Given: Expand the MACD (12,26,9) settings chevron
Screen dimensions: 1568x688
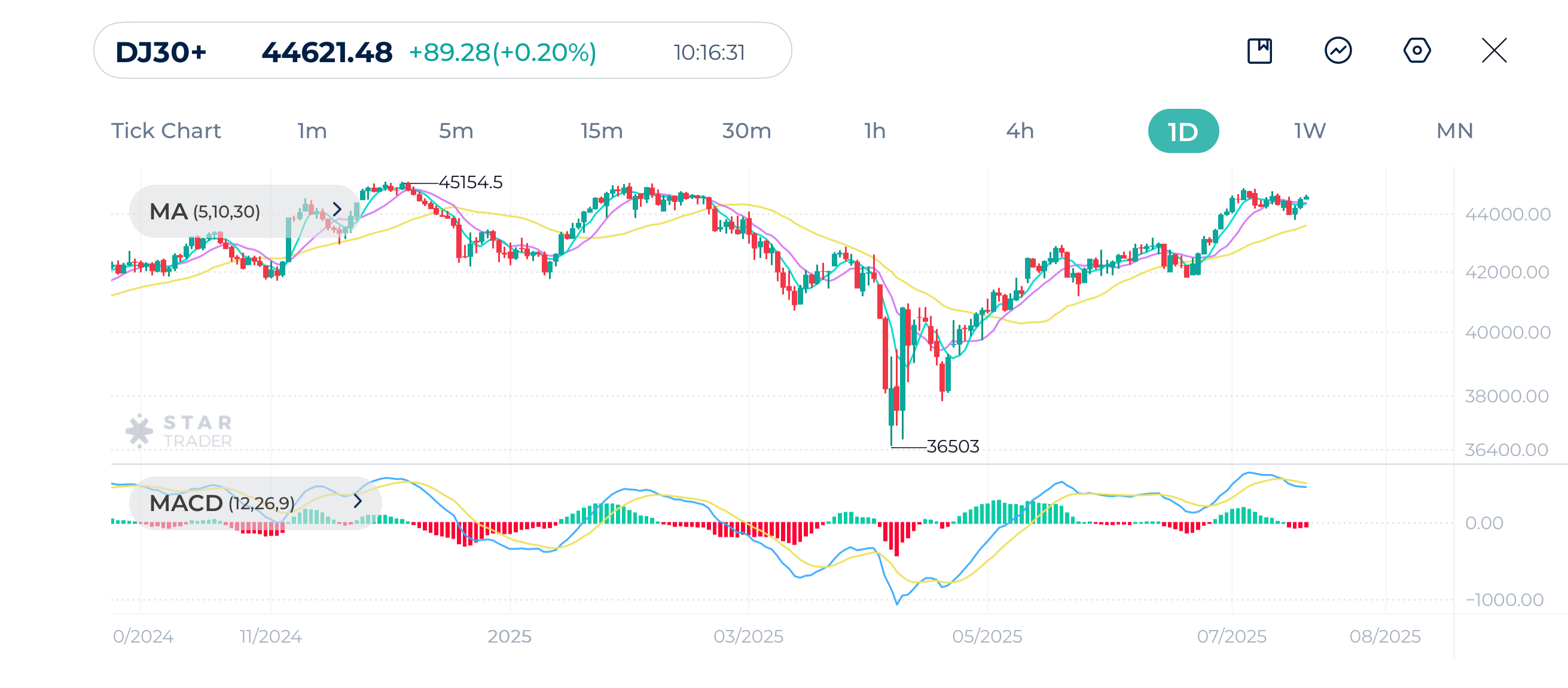Looking at the screenshot, I should point(358,503).
